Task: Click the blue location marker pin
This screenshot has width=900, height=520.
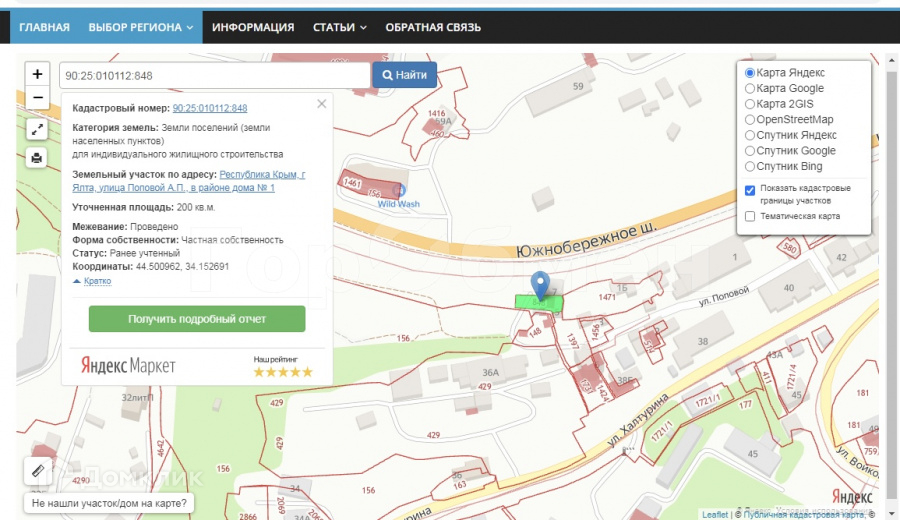Action: pos(539,286)
